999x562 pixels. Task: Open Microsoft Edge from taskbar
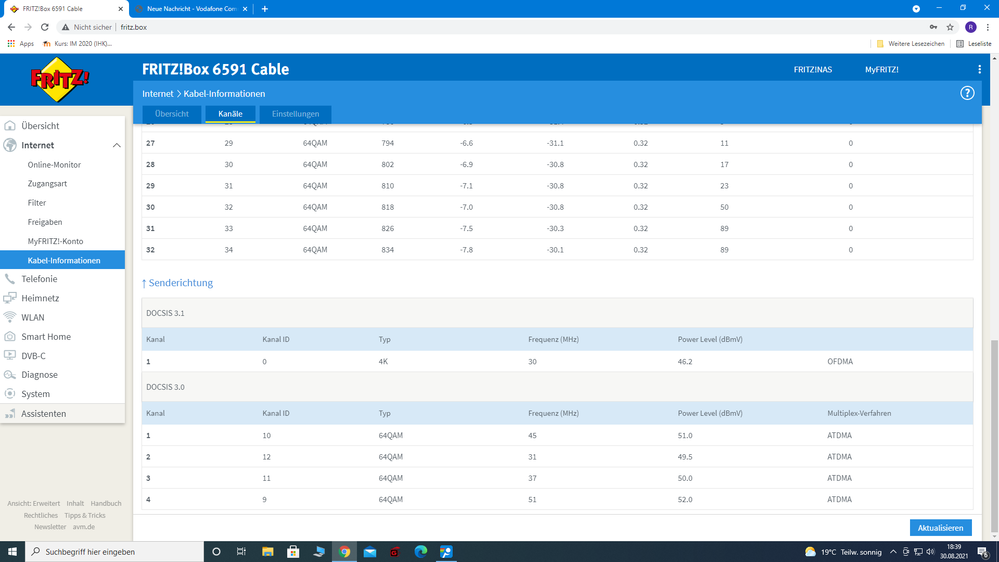[x=420, y=552]
